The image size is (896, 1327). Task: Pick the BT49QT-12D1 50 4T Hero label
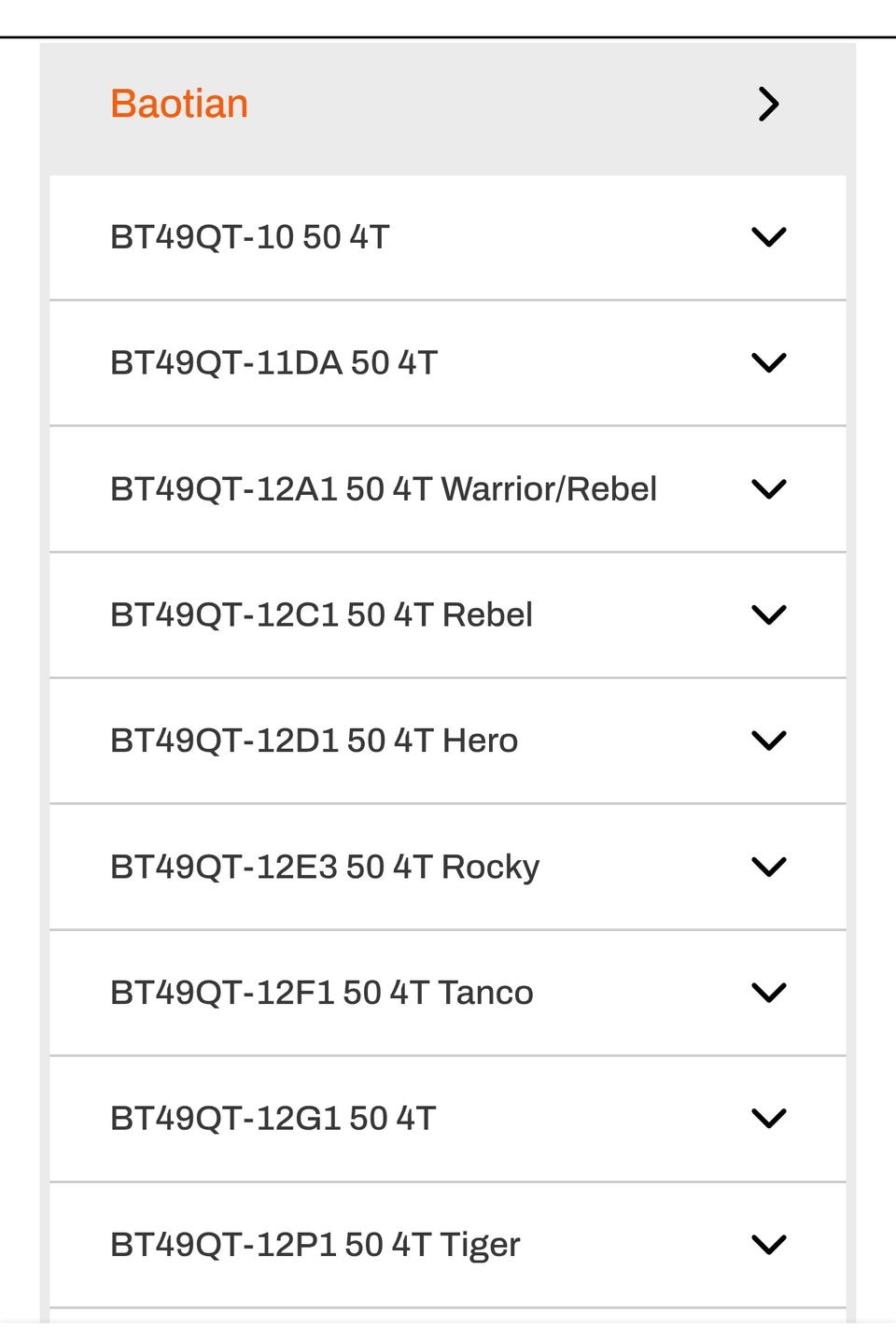point(314,741)
